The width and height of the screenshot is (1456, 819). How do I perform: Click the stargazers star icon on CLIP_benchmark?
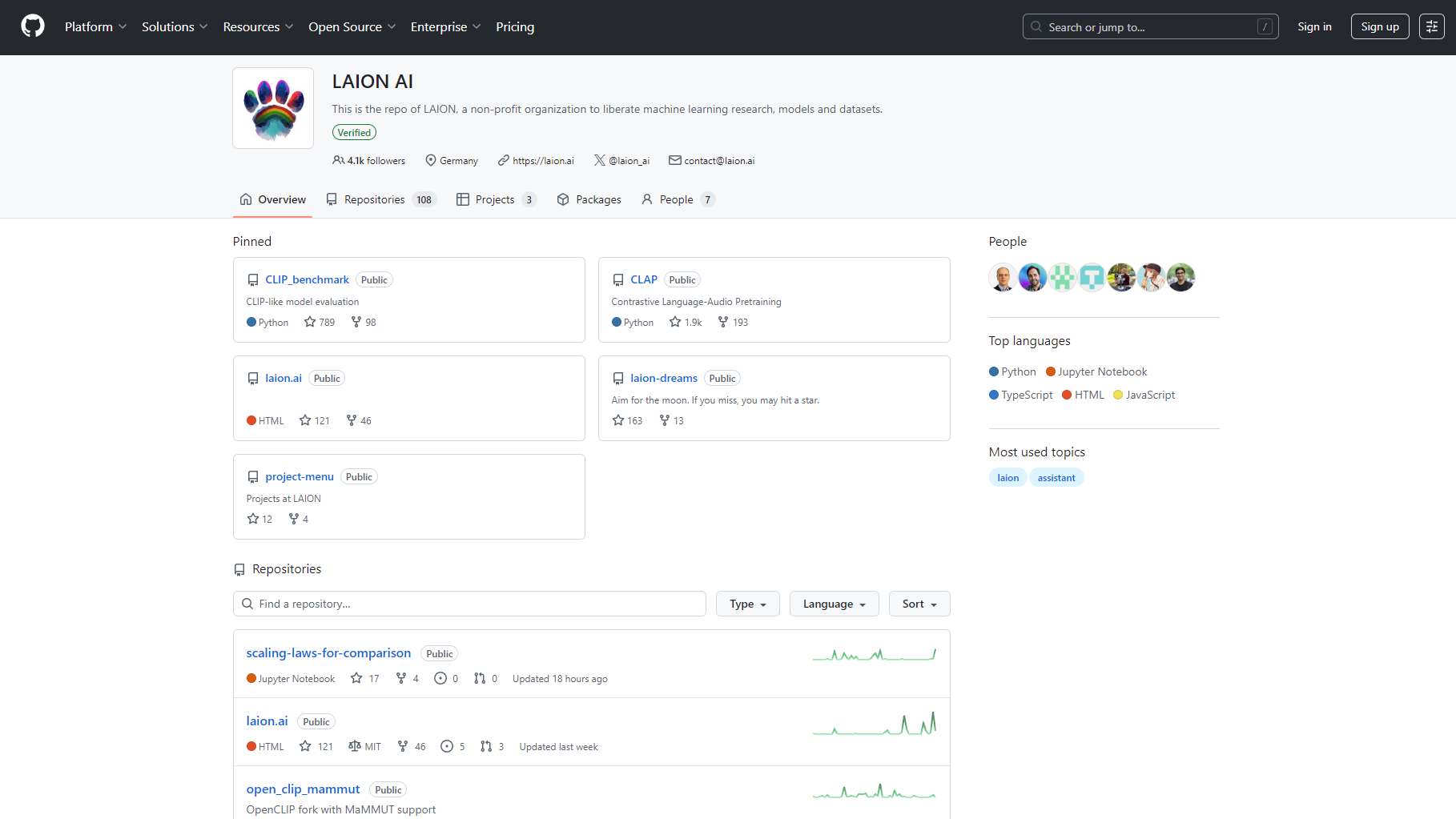310,322
